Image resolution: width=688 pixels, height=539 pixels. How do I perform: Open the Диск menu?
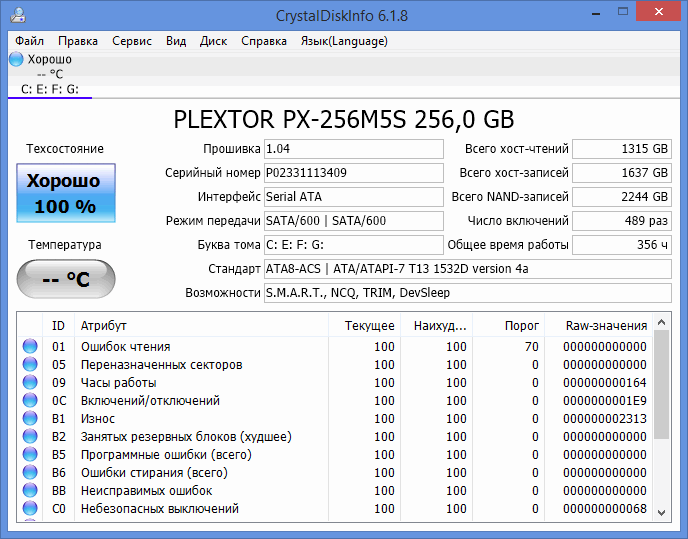coord(213,41)
